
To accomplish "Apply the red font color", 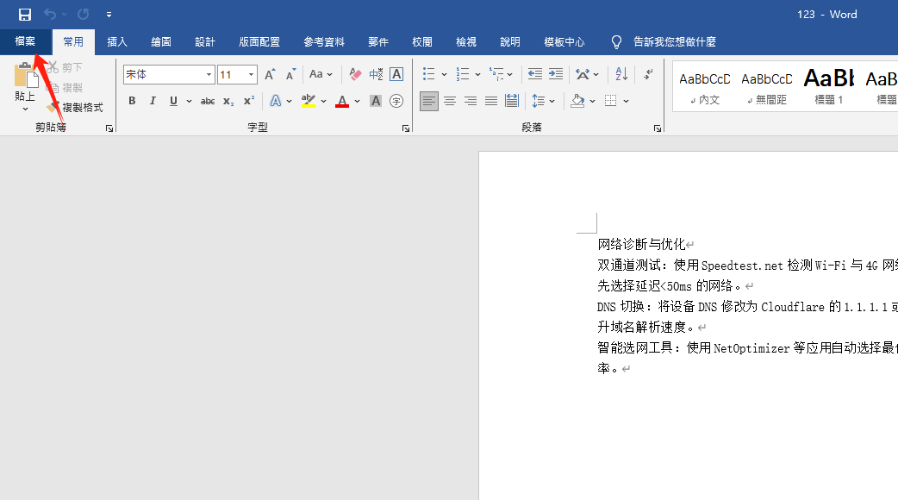I will tap(342, 101).
